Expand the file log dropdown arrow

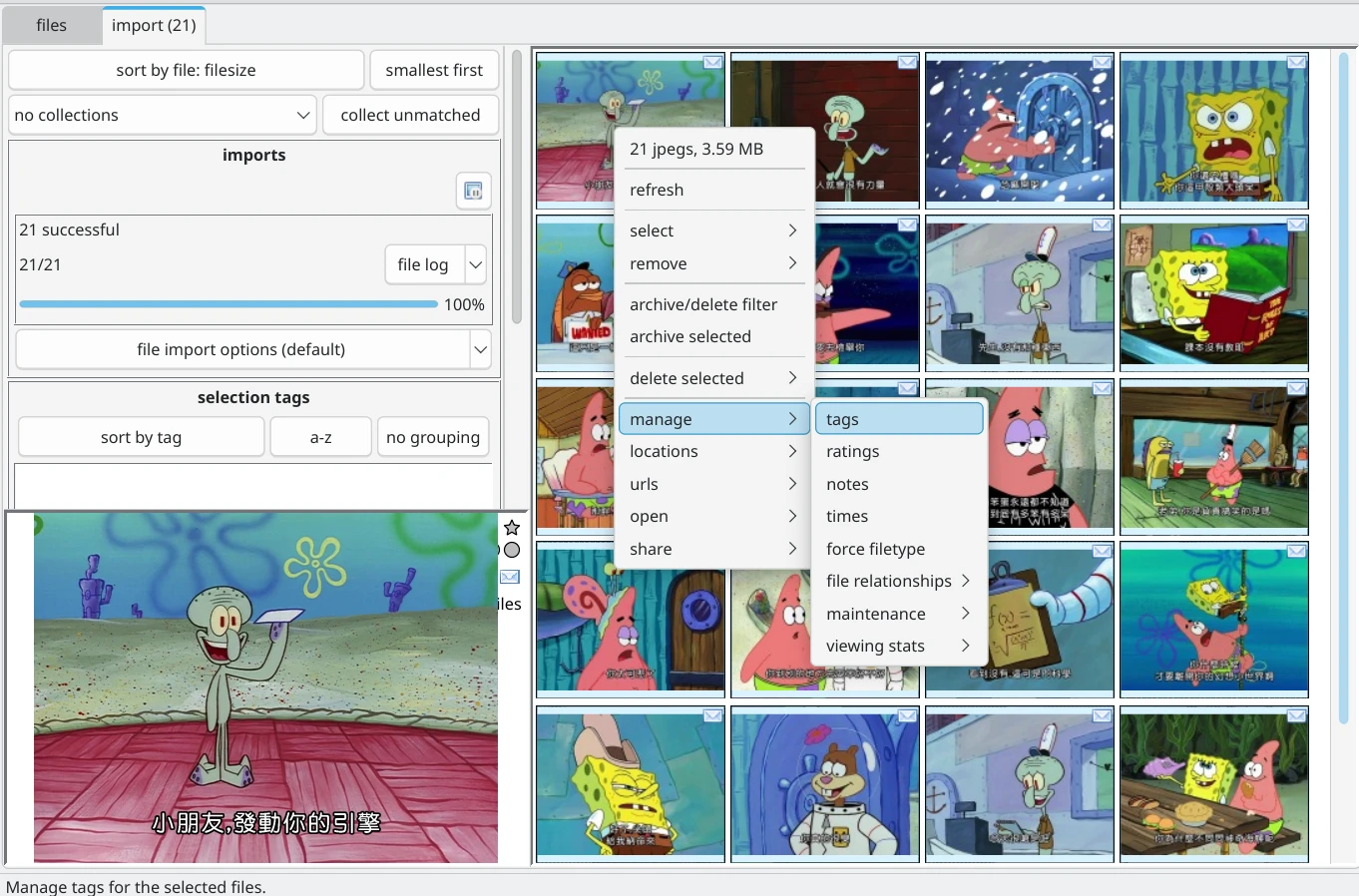click(x=476, y=264)
